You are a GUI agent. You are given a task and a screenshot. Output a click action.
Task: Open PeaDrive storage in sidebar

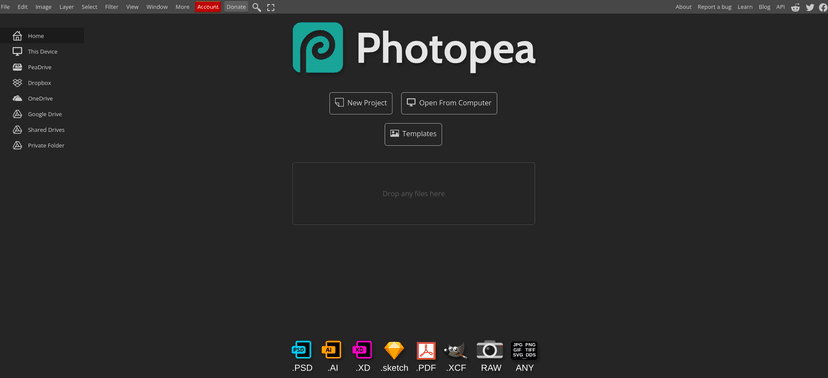point(42,67)
